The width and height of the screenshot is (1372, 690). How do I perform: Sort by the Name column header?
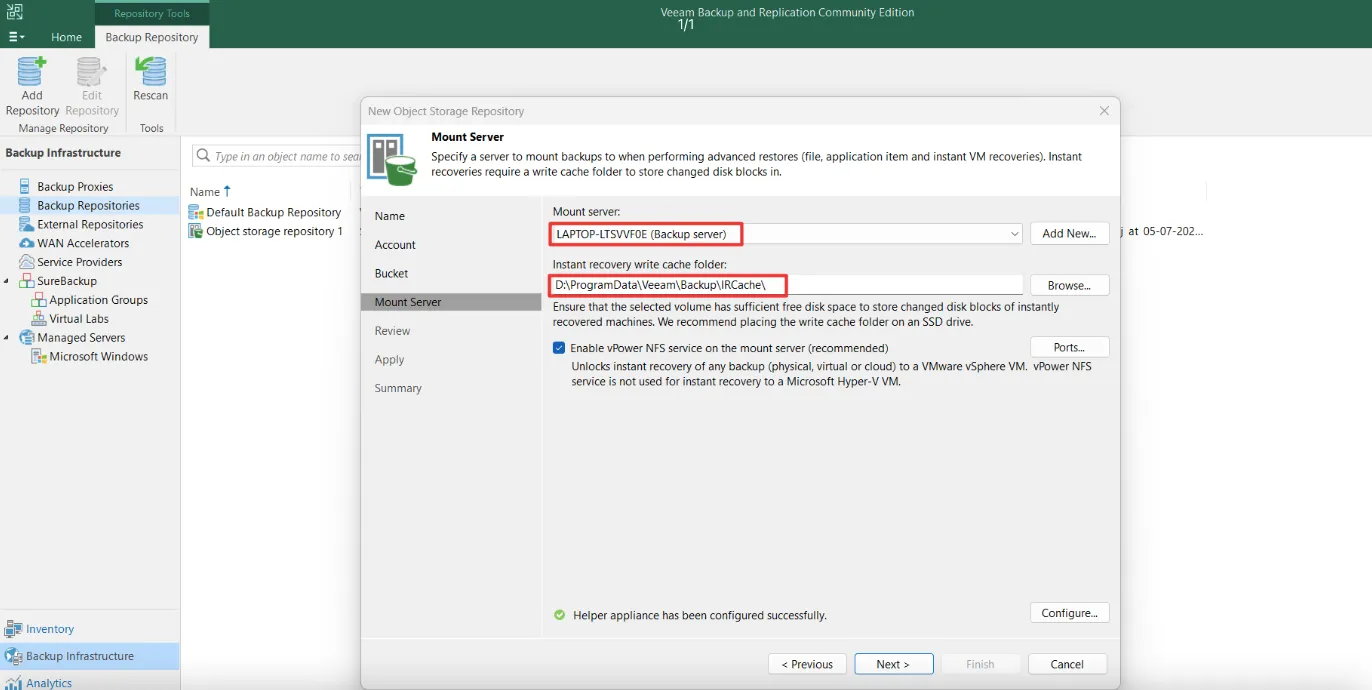point(205,191)
